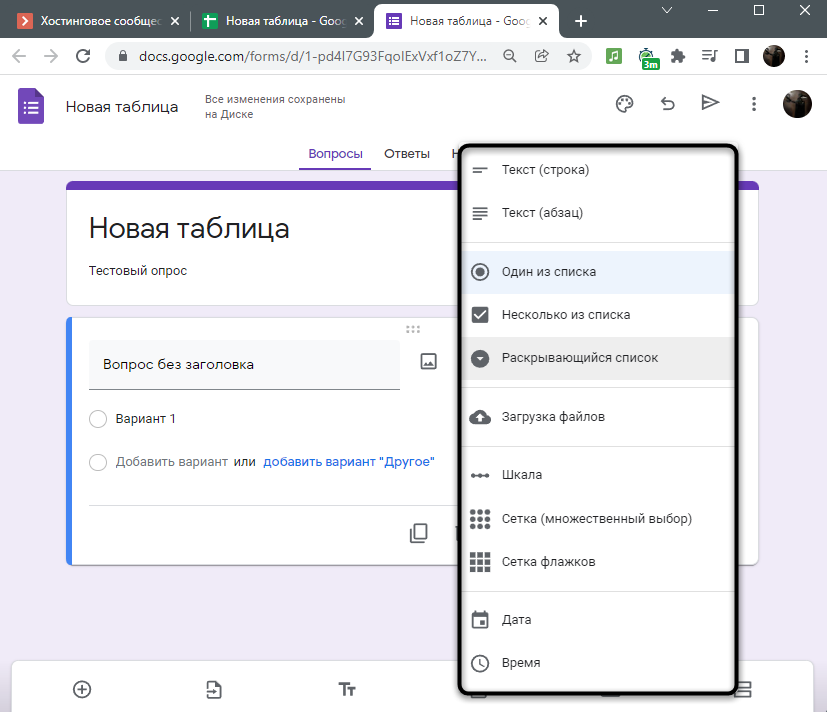Screen dimensions: 827x712
Task: Switch to the Ответы tab
Action: point(406,154)
